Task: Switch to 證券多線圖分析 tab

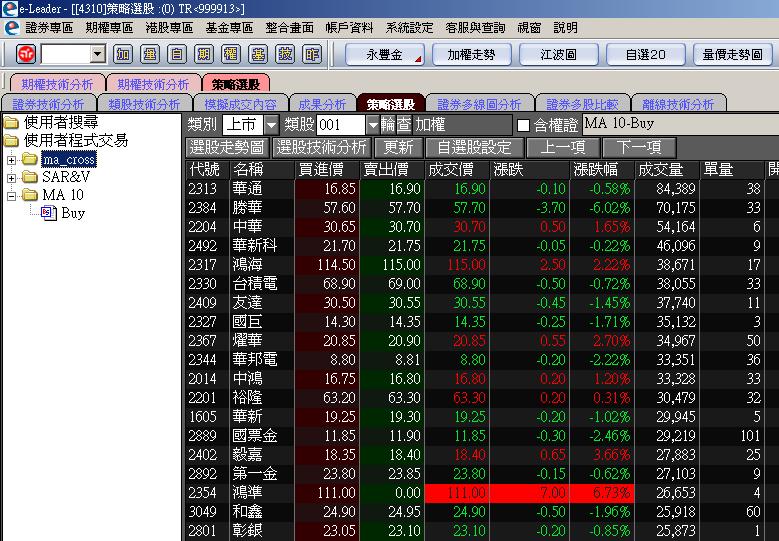Action: click(x=479, y=104)
